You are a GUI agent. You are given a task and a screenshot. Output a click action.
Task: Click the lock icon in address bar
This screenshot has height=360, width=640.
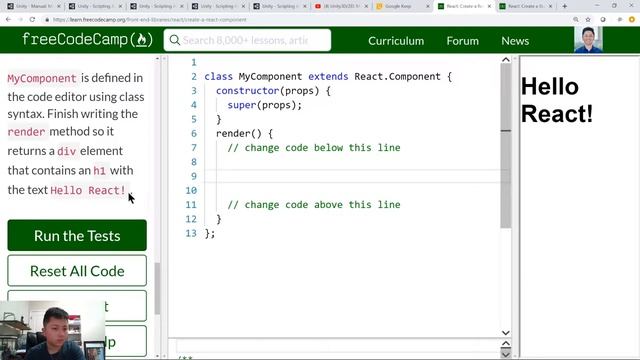tap(47, 20)
